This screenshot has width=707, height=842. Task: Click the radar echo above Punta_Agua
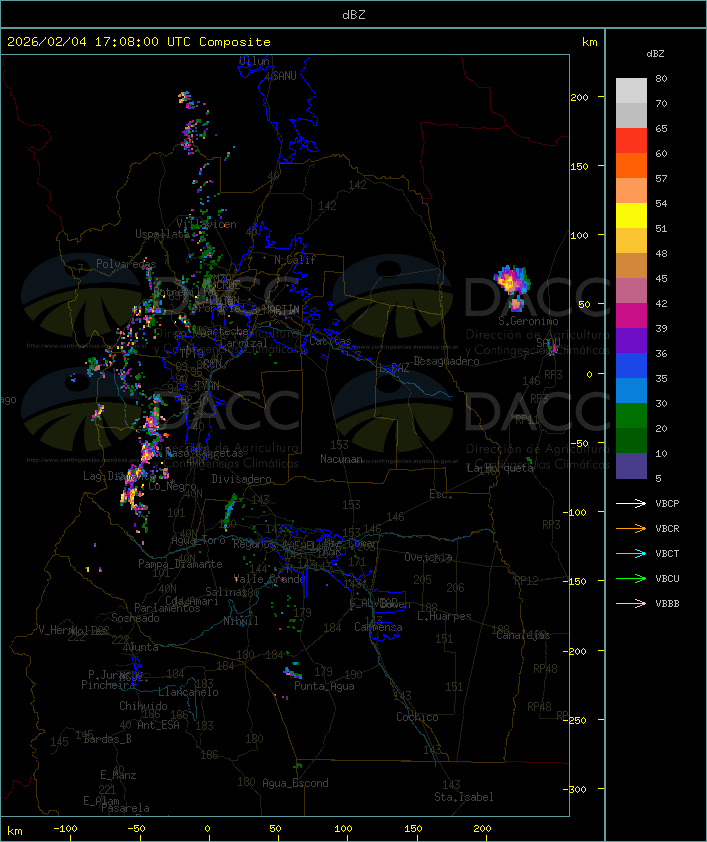(293, 671)
